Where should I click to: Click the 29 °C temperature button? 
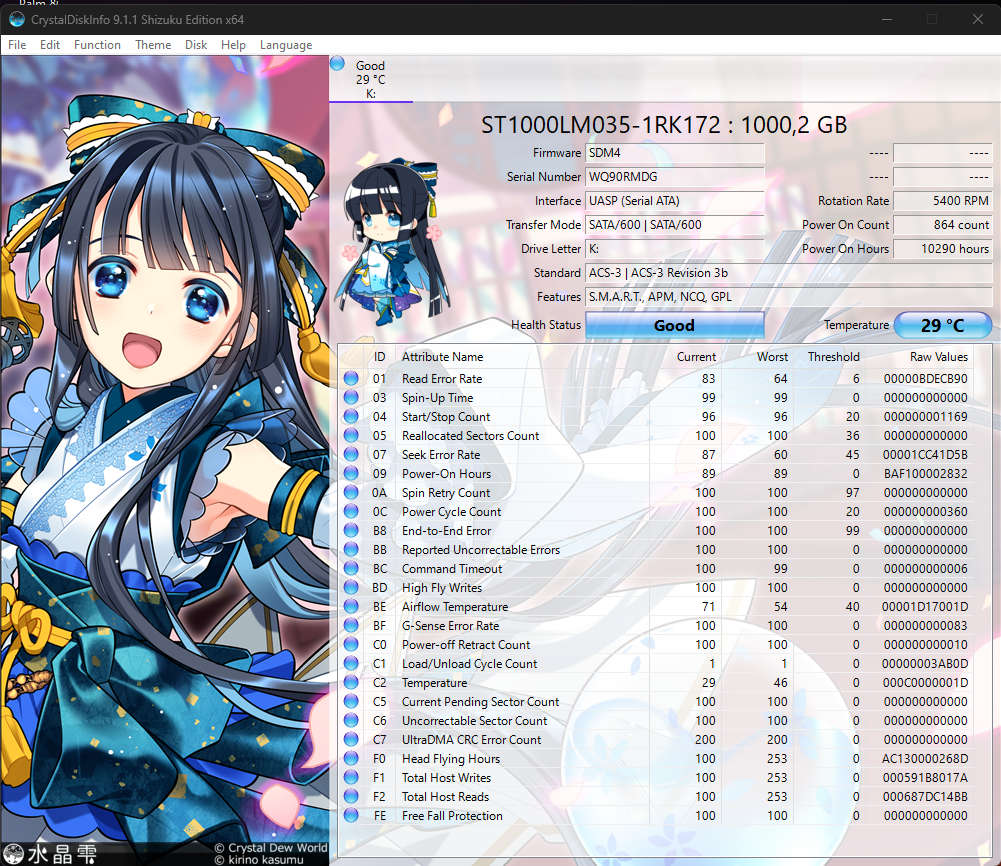tap(941, 325)
